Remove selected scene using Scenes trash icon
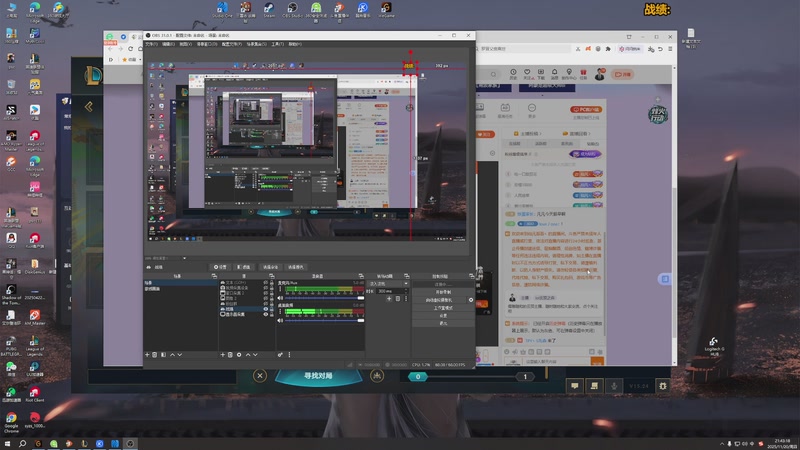 pos(155,355)
